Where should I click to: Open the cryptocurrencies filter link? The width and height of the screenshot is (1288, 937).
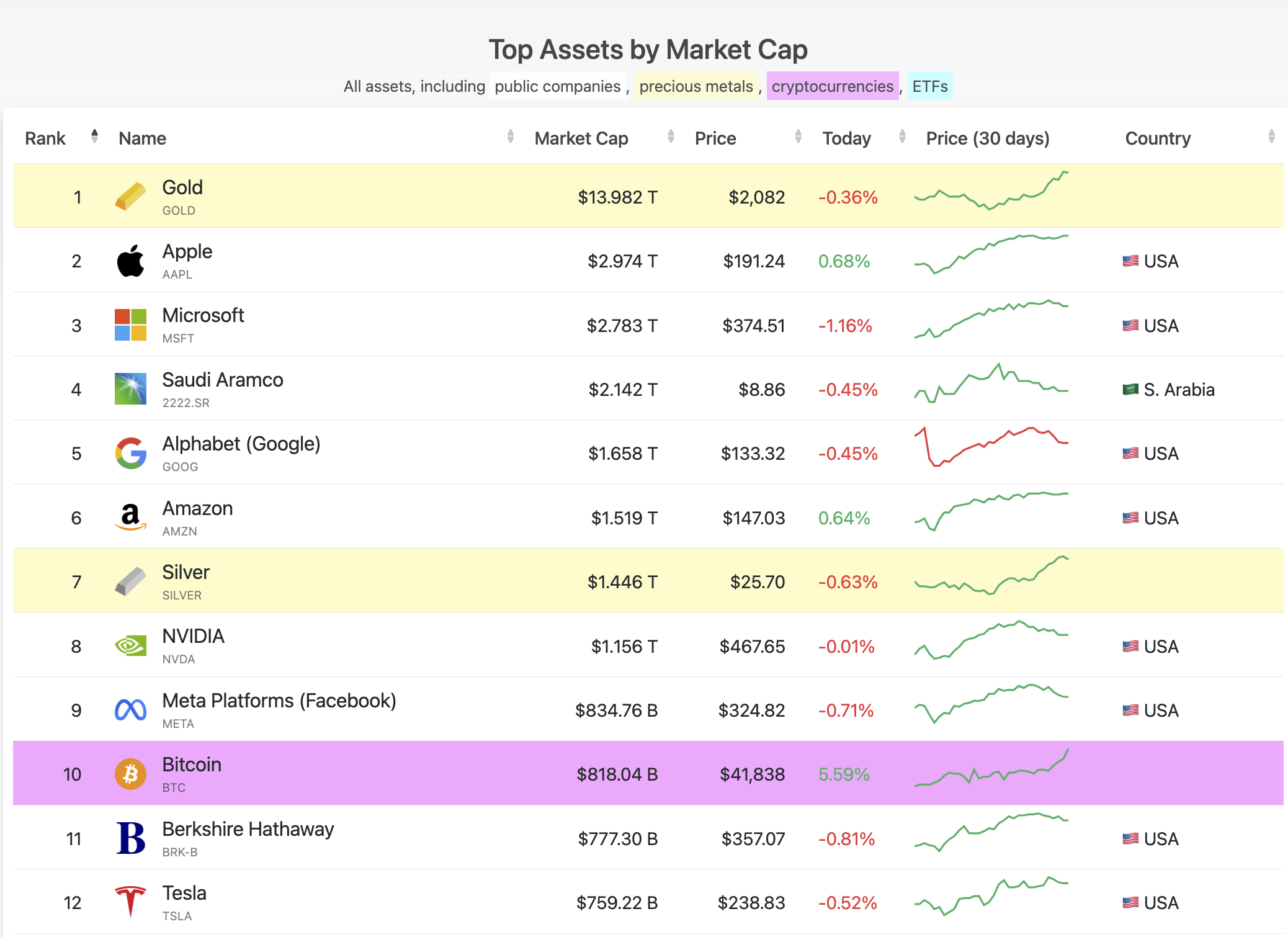coord(833,86)
